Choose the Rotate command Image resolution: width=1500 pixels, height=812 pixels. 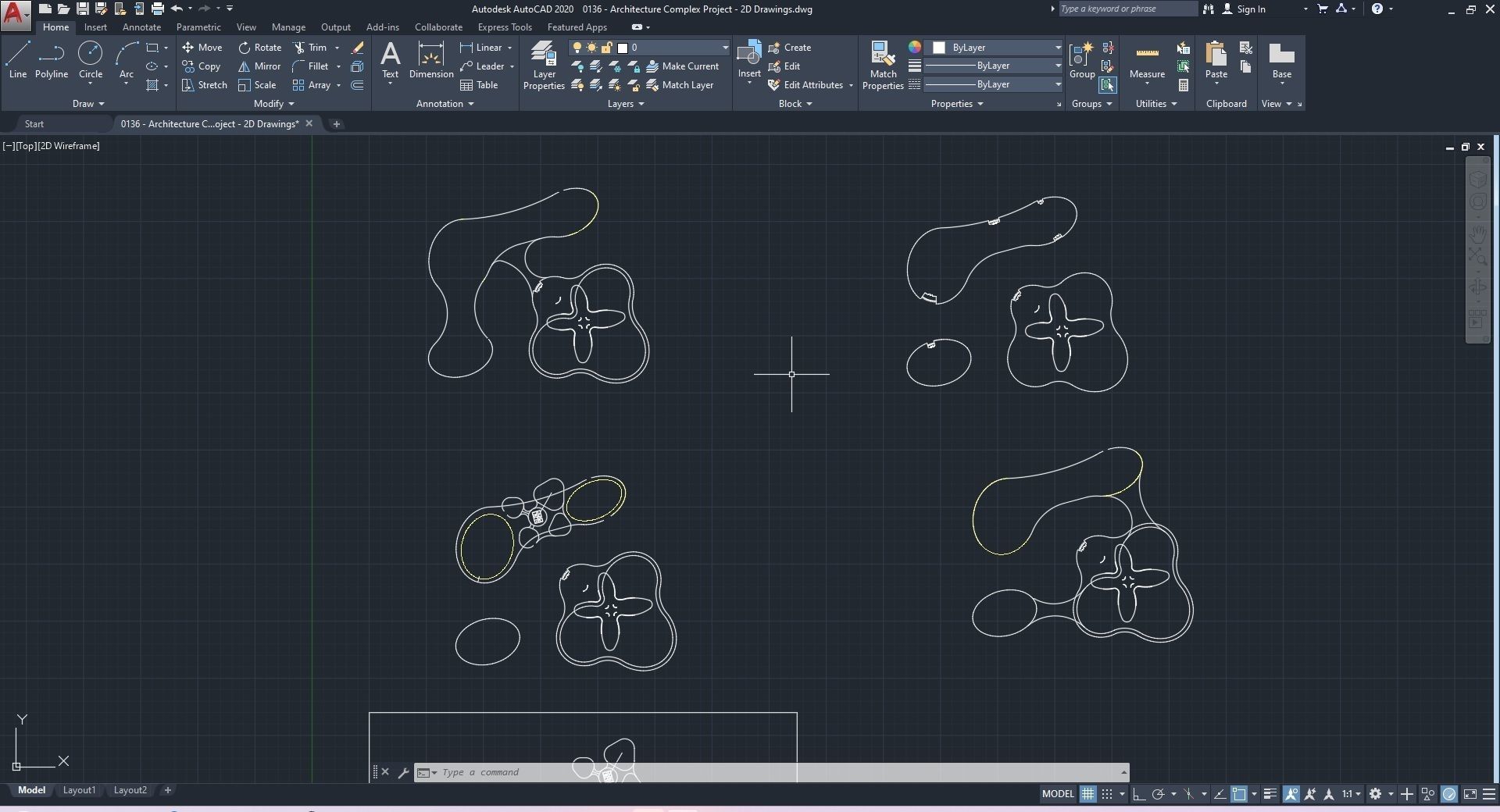pyautogui.click(x=260, y=48)
